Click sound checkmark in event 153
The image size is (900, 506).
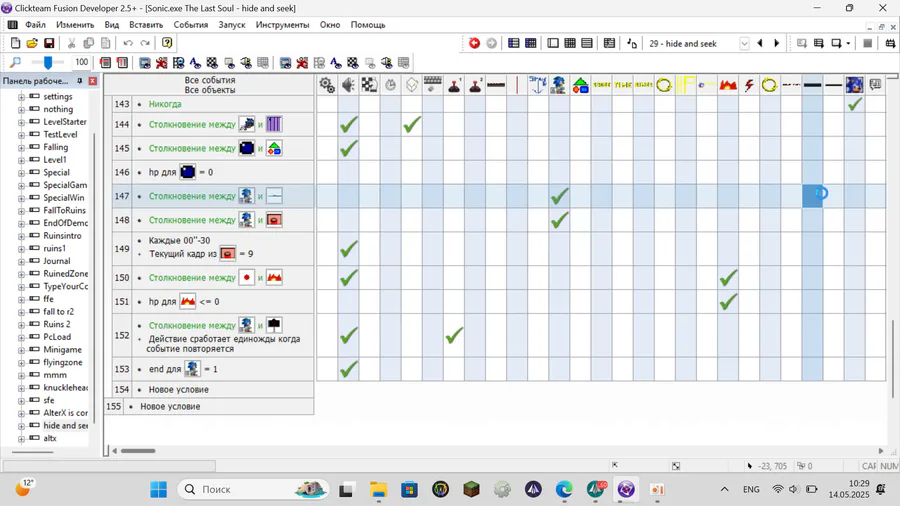pos(348,369)
